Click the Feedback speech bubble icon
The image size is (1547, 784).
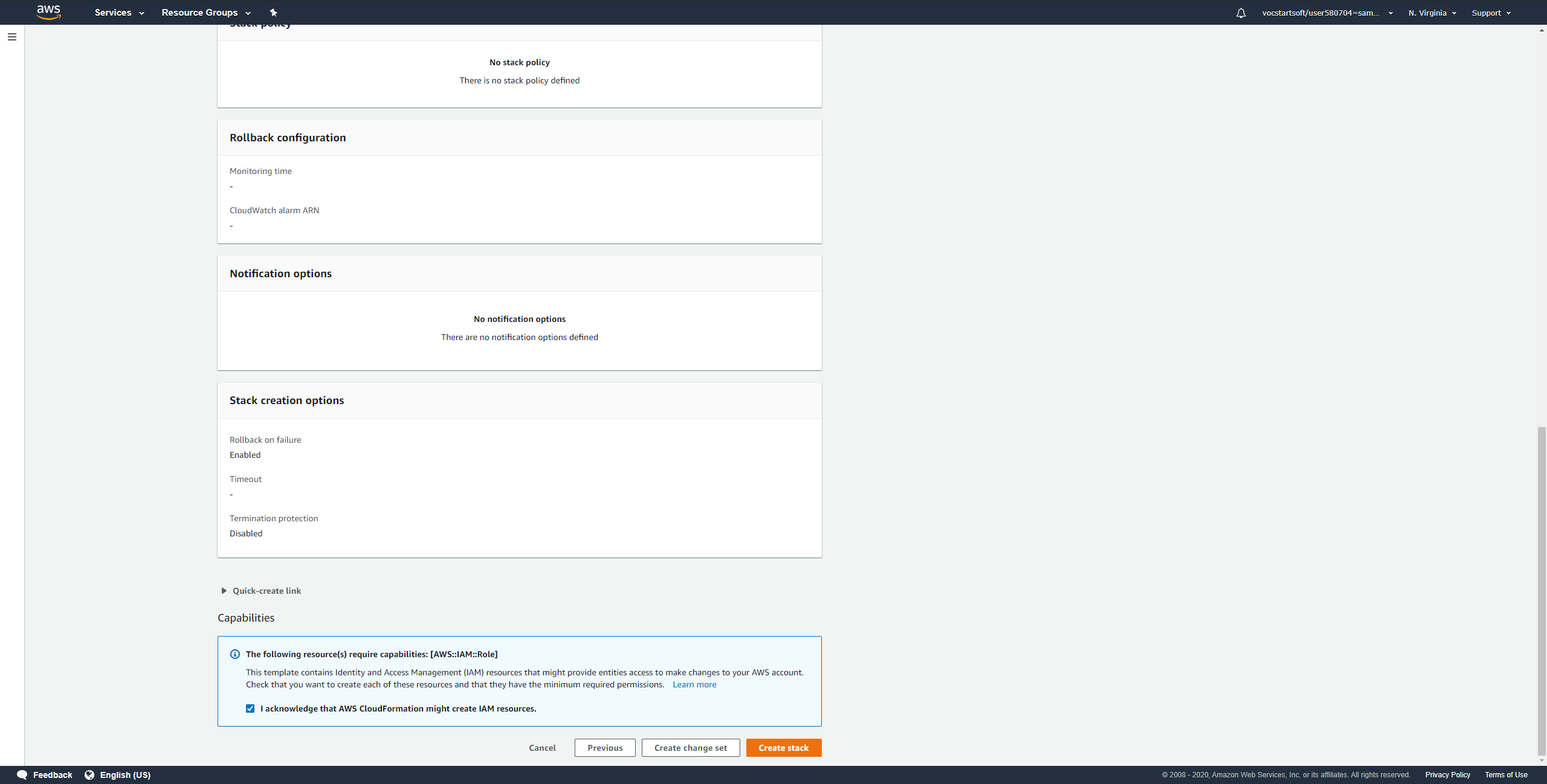click(22, 774)
